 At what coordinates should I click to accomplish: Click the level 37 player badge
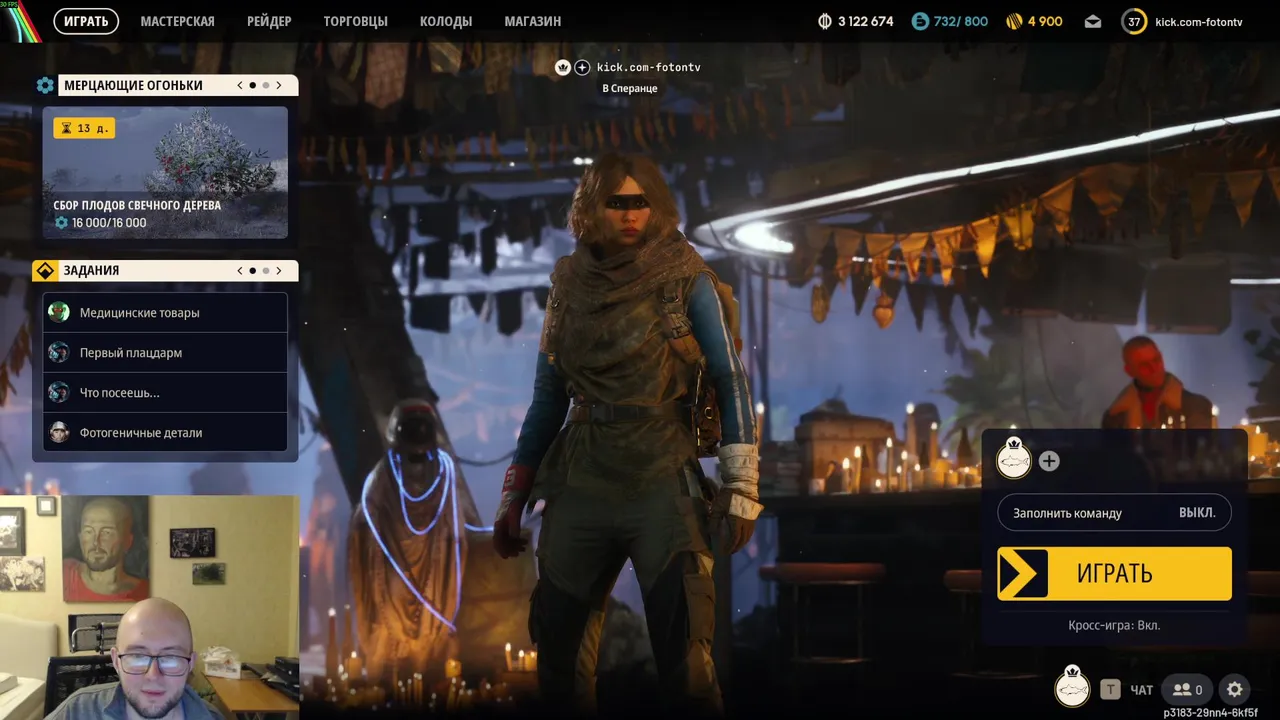(x=1133, y=21)
